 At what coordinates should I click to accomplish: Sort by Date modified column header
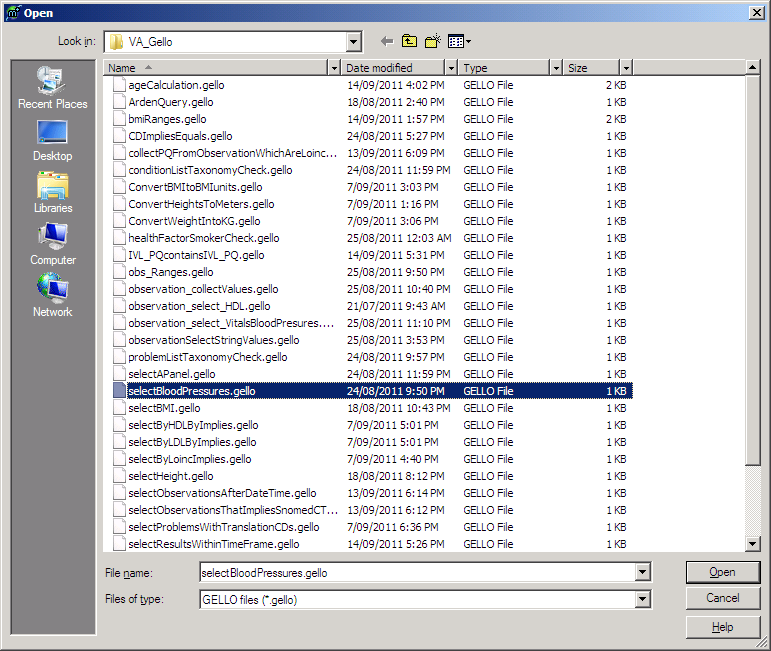coord(393,68)
